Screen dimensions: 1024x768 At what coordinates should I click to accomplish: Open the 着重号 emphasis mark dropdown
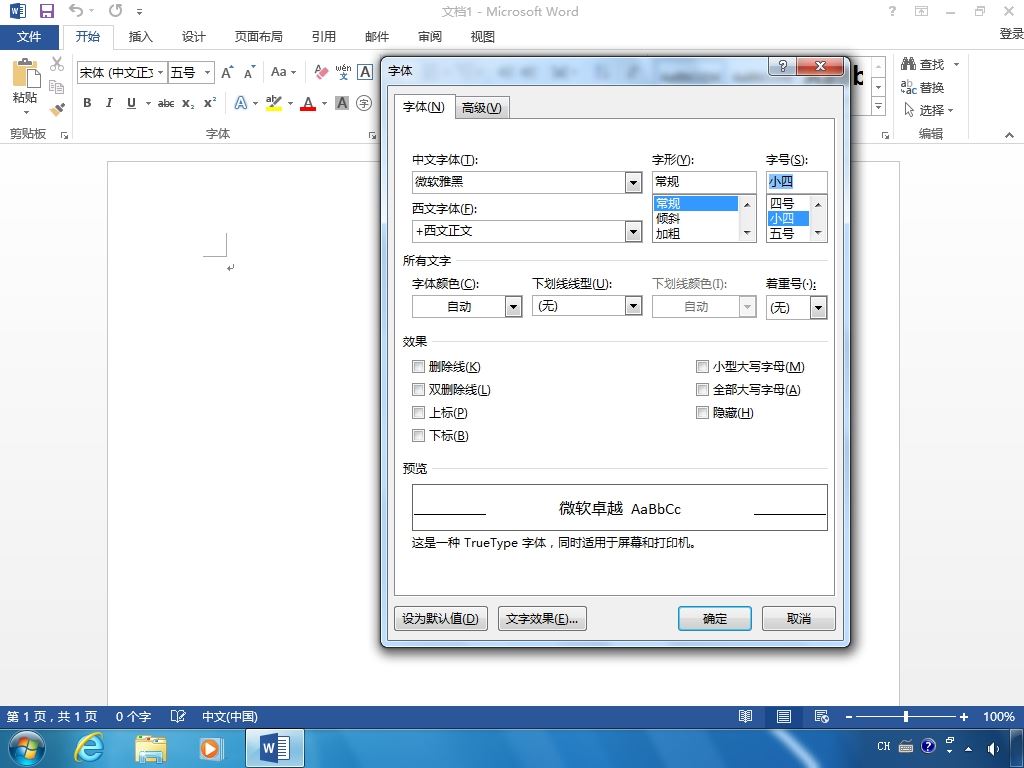coord(818,307)
